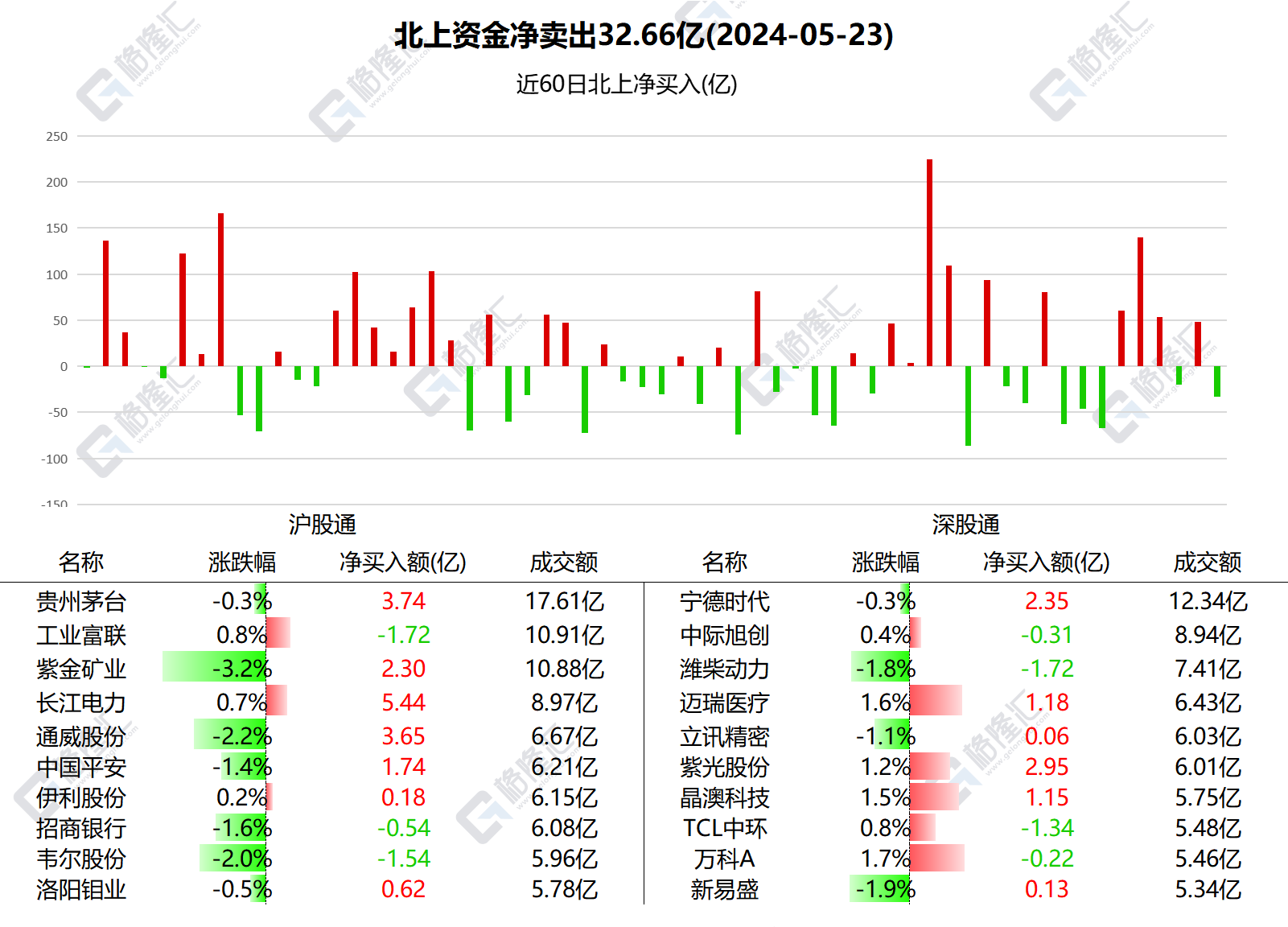The image size is (1288, 927).
Task: Click the y-axis label -100
Action: (55, 459)
